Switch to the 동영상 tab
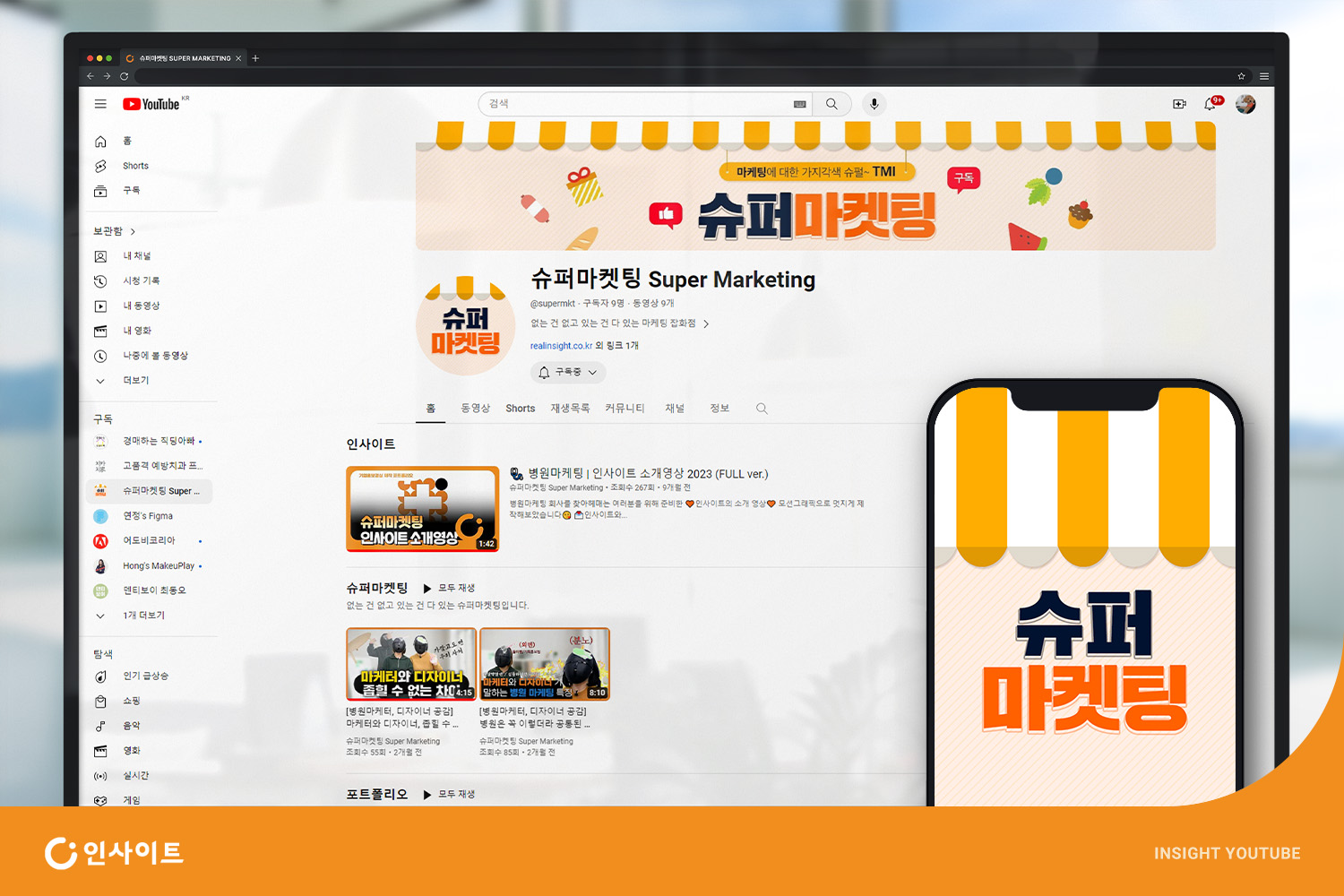 pyautogui.click(x=475, y=409)
